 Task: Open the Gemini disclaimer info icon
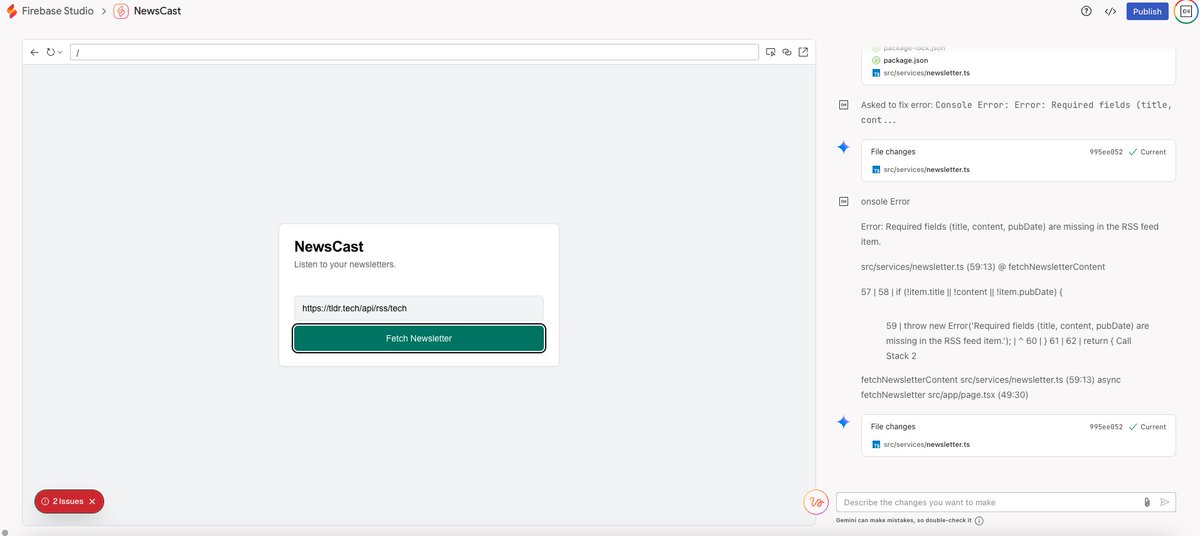click(x=979, y=520)
